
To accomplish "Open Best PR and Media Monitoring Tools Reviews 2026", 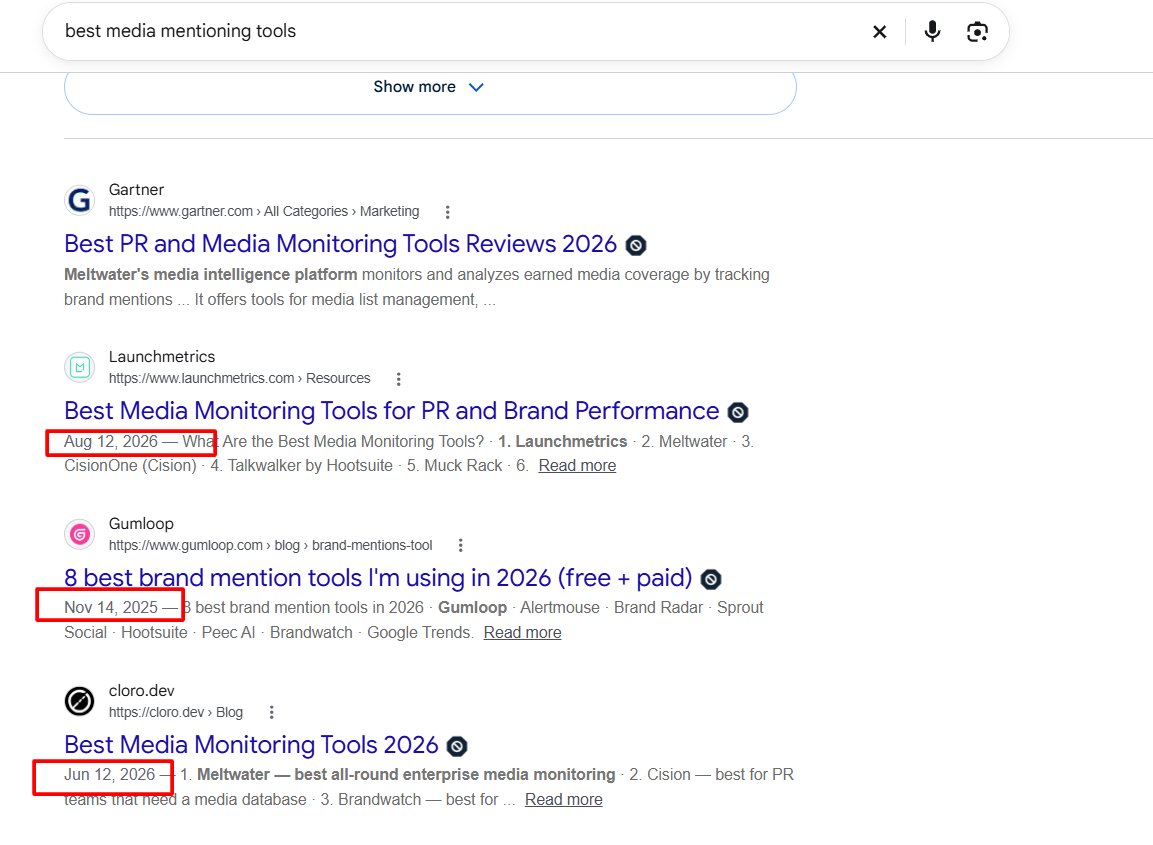I will (x=340, y=243).
